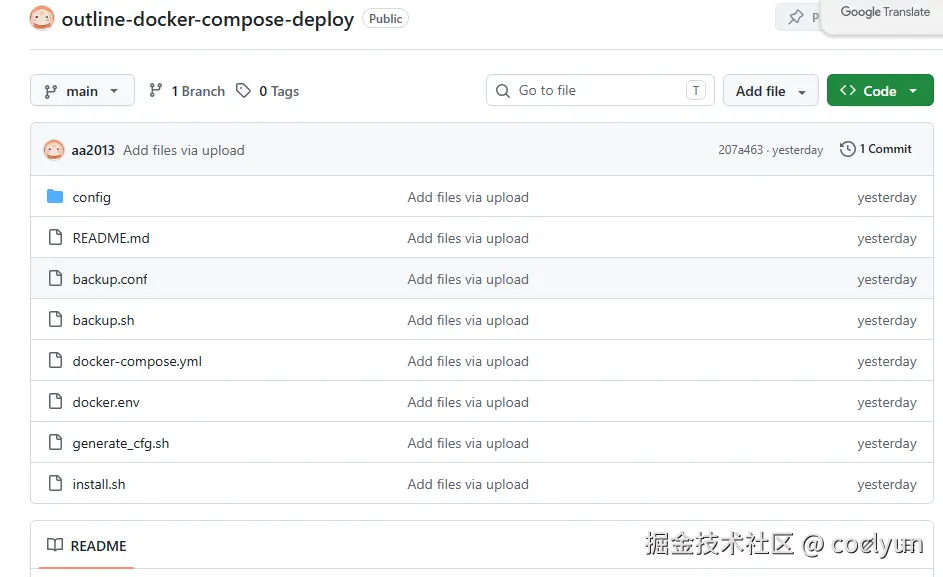This screenshot has height=577, width=943.
Task: Click the yesterday timestamp in install.sh row
Action: pos(886,485)
